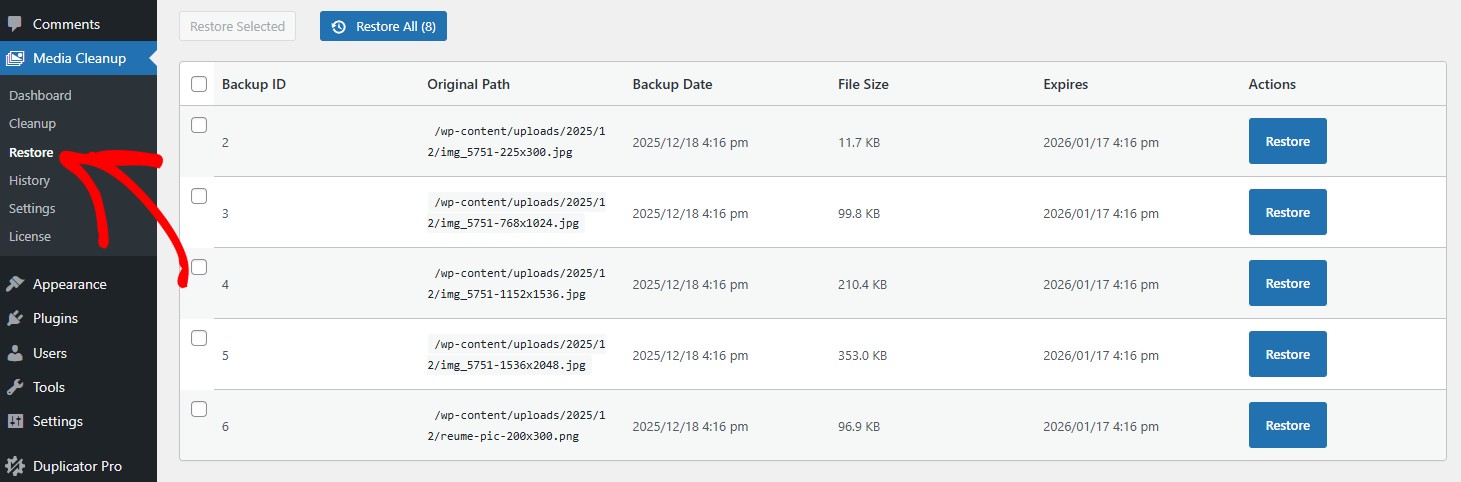This screenshot has width=1461, height=482.
Task: Select checkbox for Backup ID 5 row
Action: (199, 338)
